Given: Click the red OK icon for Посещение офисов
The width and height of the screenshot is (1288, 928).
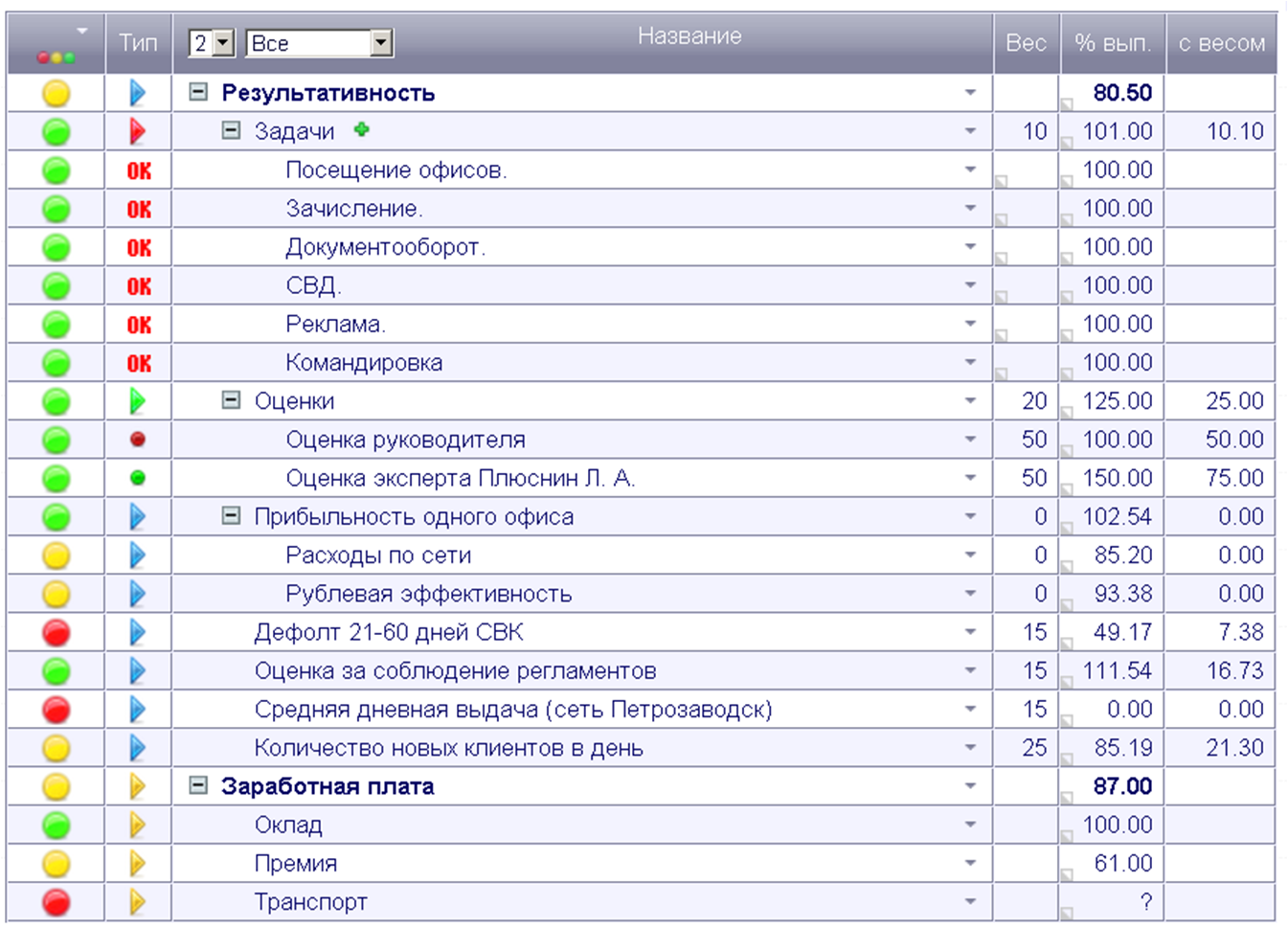Looking at the screenshot, I should [139, 170].
